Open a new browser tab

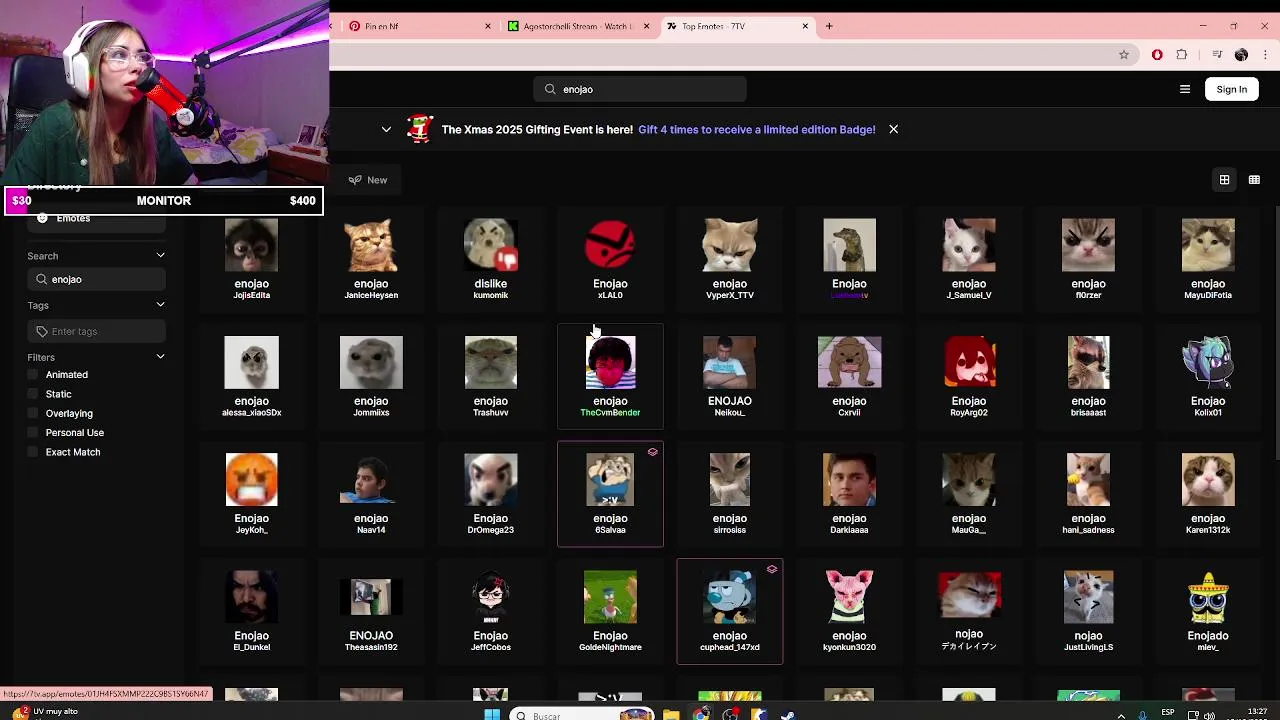coord(829,26)
